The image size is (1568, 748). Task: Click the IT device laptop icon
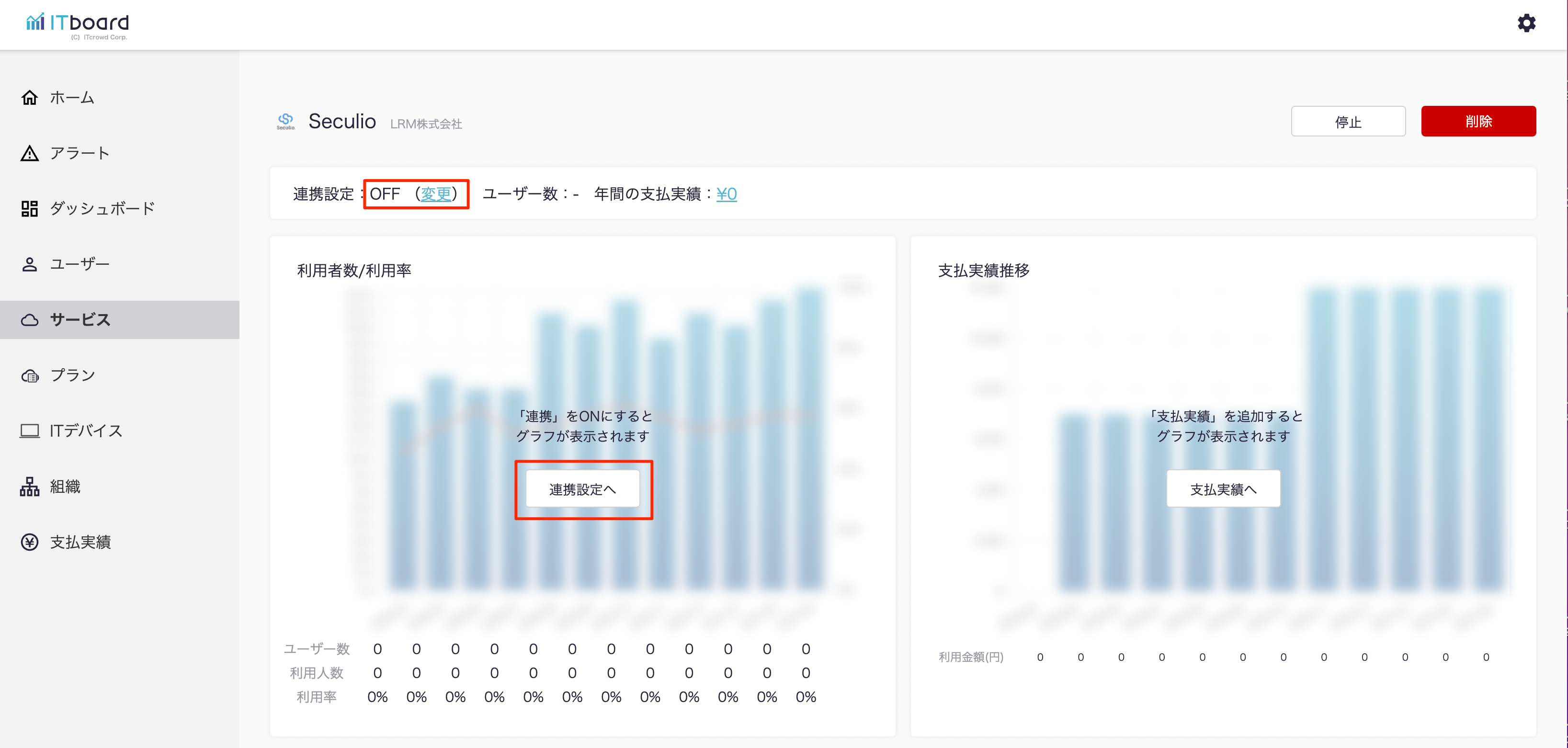coord(29,431)
